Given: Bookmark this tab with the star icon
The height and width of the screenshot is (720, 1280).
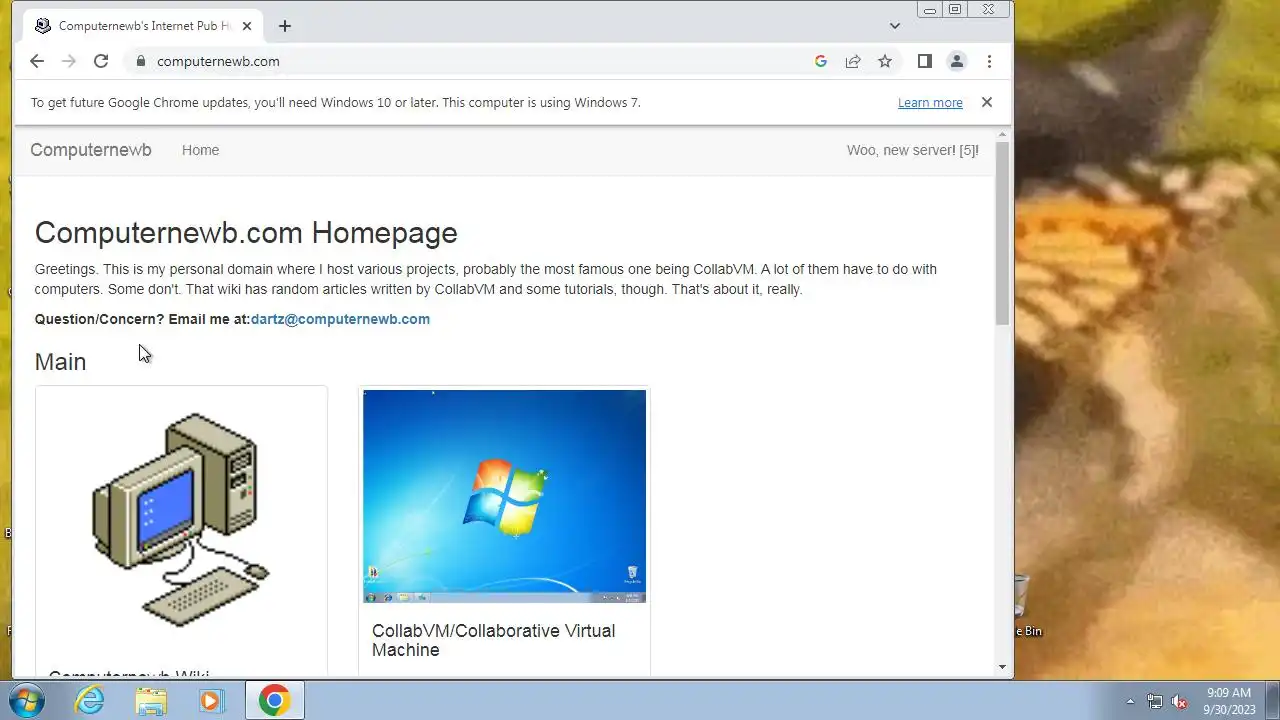Looking at the screenshot, I should (x=885, y=61).
